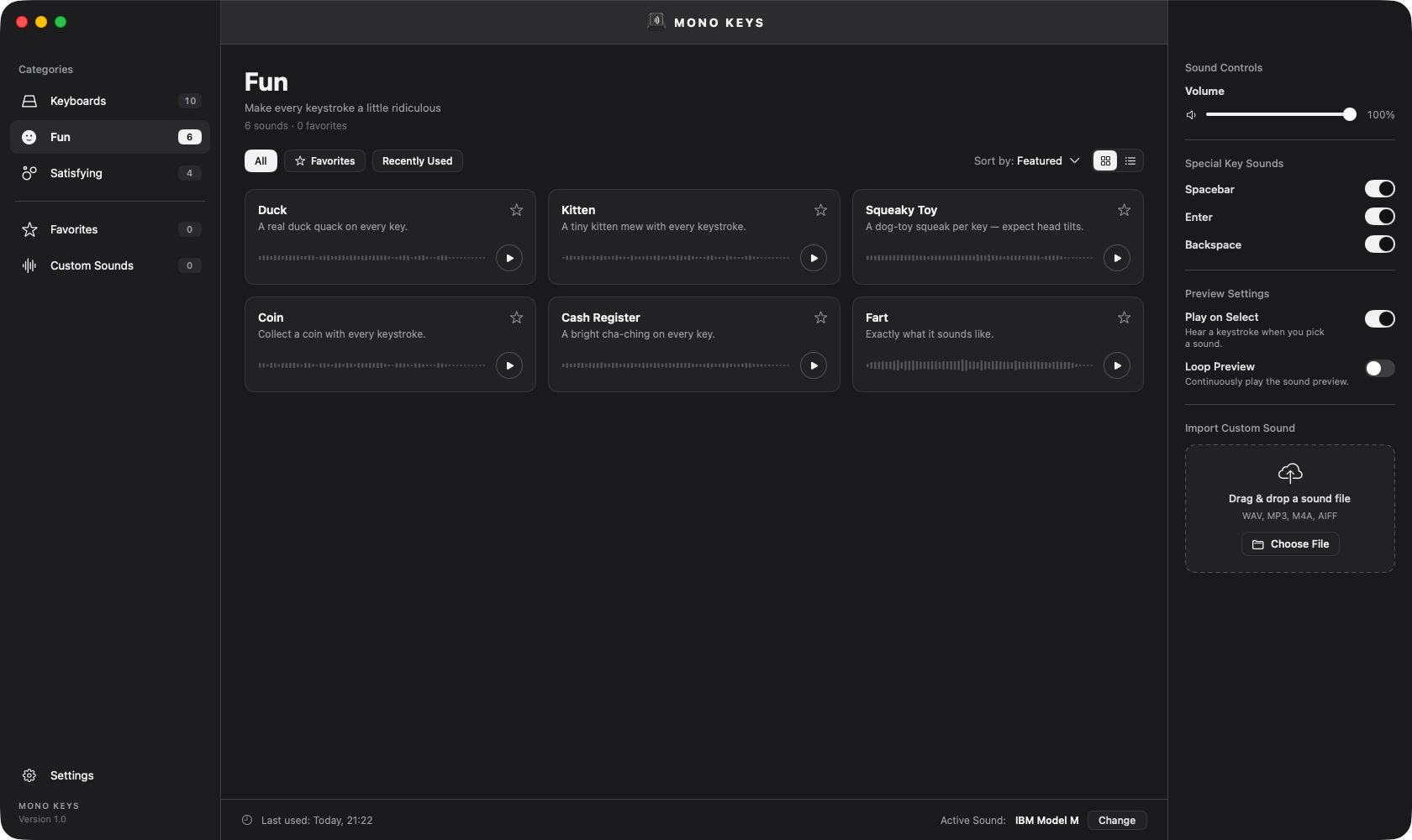Click the Mono Keys title bar logo

coord(656,22)
